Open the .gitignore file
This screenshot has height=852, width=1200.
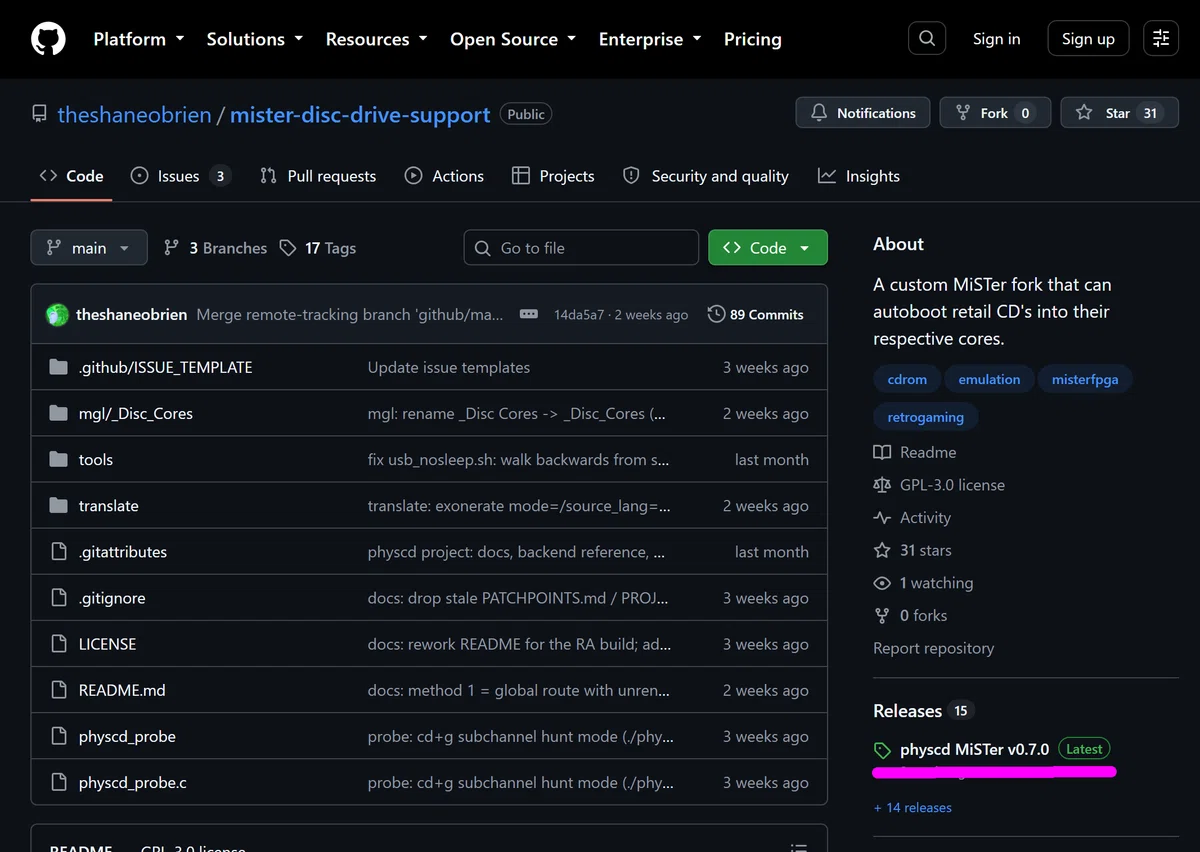(111, 597)
